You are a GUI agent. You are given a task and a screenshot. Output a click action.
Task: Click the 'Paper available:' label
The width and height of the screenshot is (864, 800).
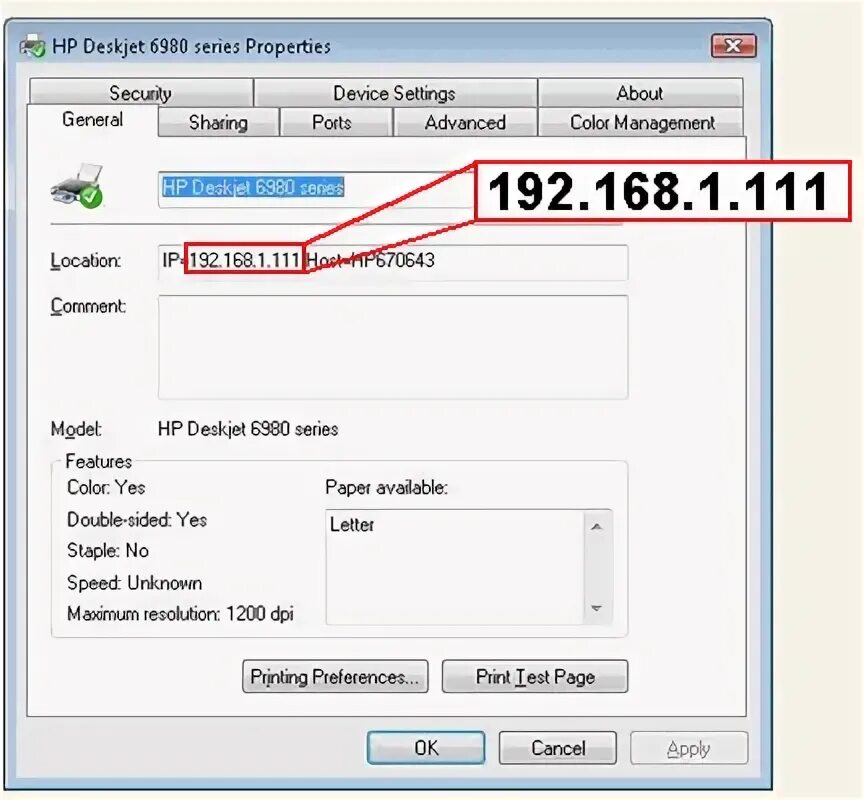pos(386,488)
